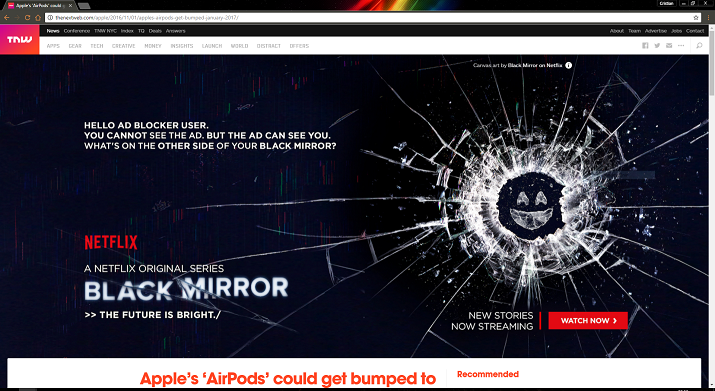Go to the browser home icon
Screen dimensions: 715x391
pos(38,18)
